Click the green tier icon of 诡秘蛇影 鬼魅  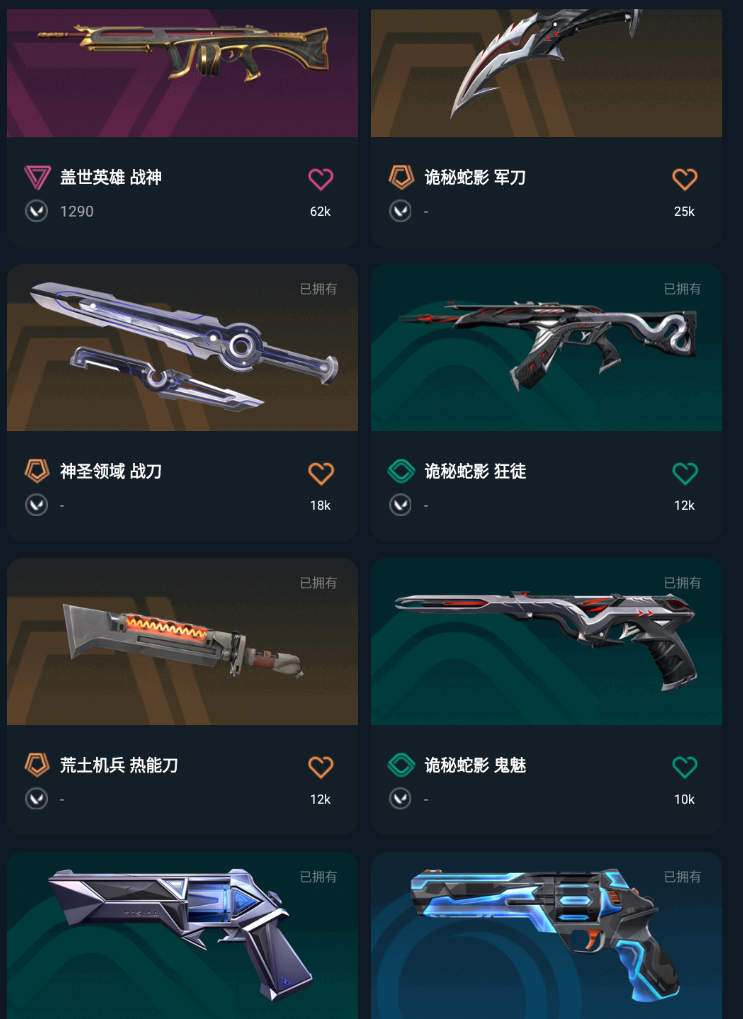401,765
